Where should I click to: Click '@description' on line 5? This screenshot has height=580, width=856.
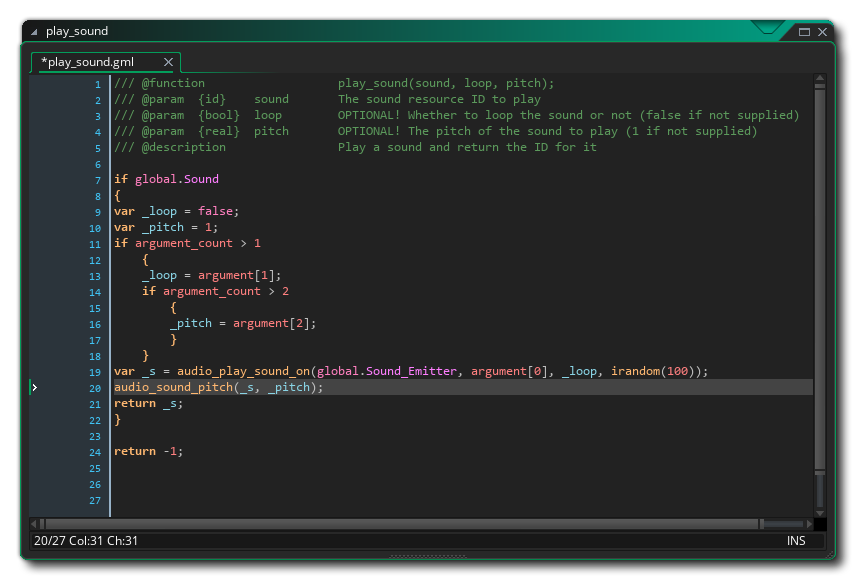click(x=183, y=147)
